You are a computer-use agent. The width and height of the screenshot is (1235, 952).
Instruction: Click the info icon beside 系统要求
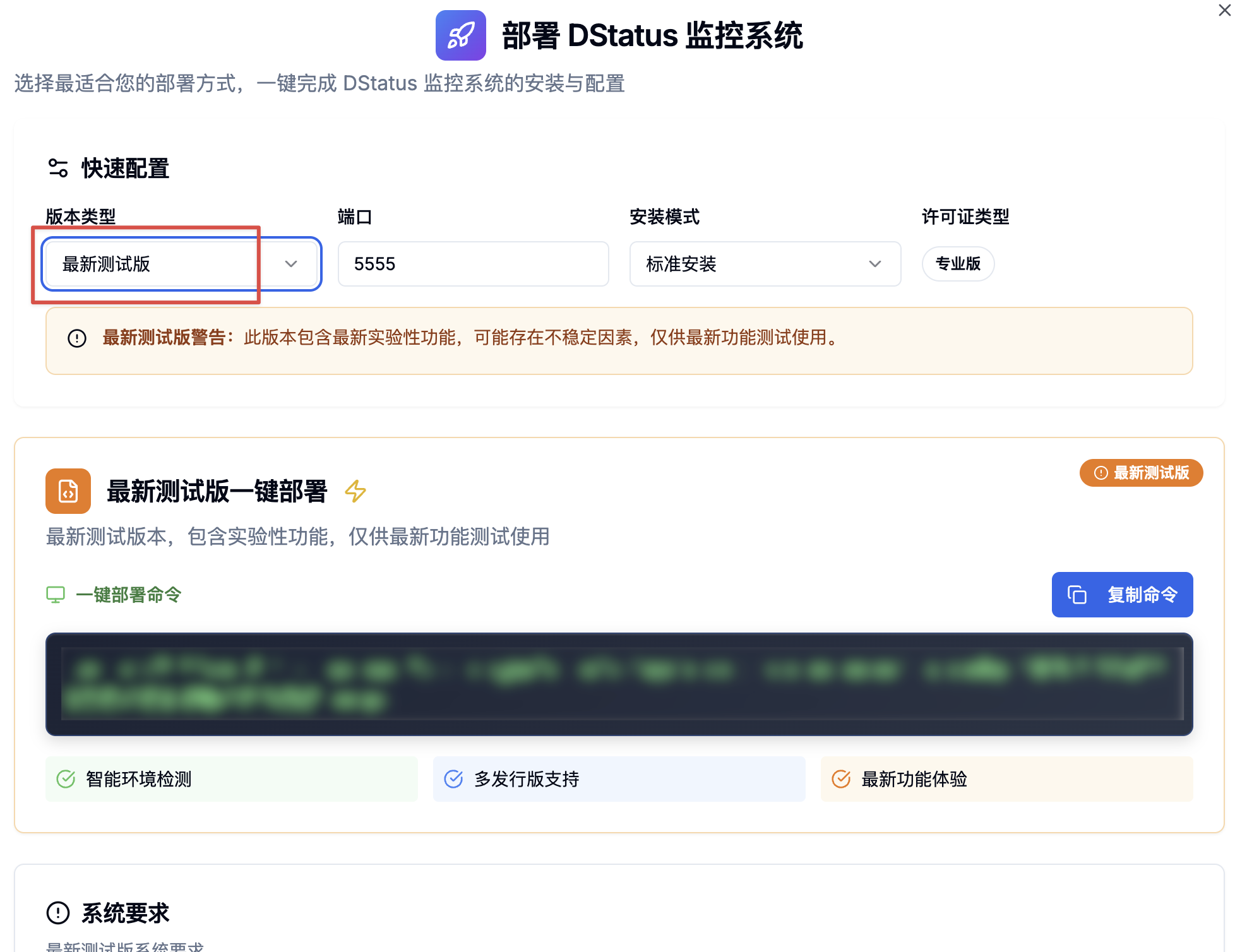[x=57, y=912]
